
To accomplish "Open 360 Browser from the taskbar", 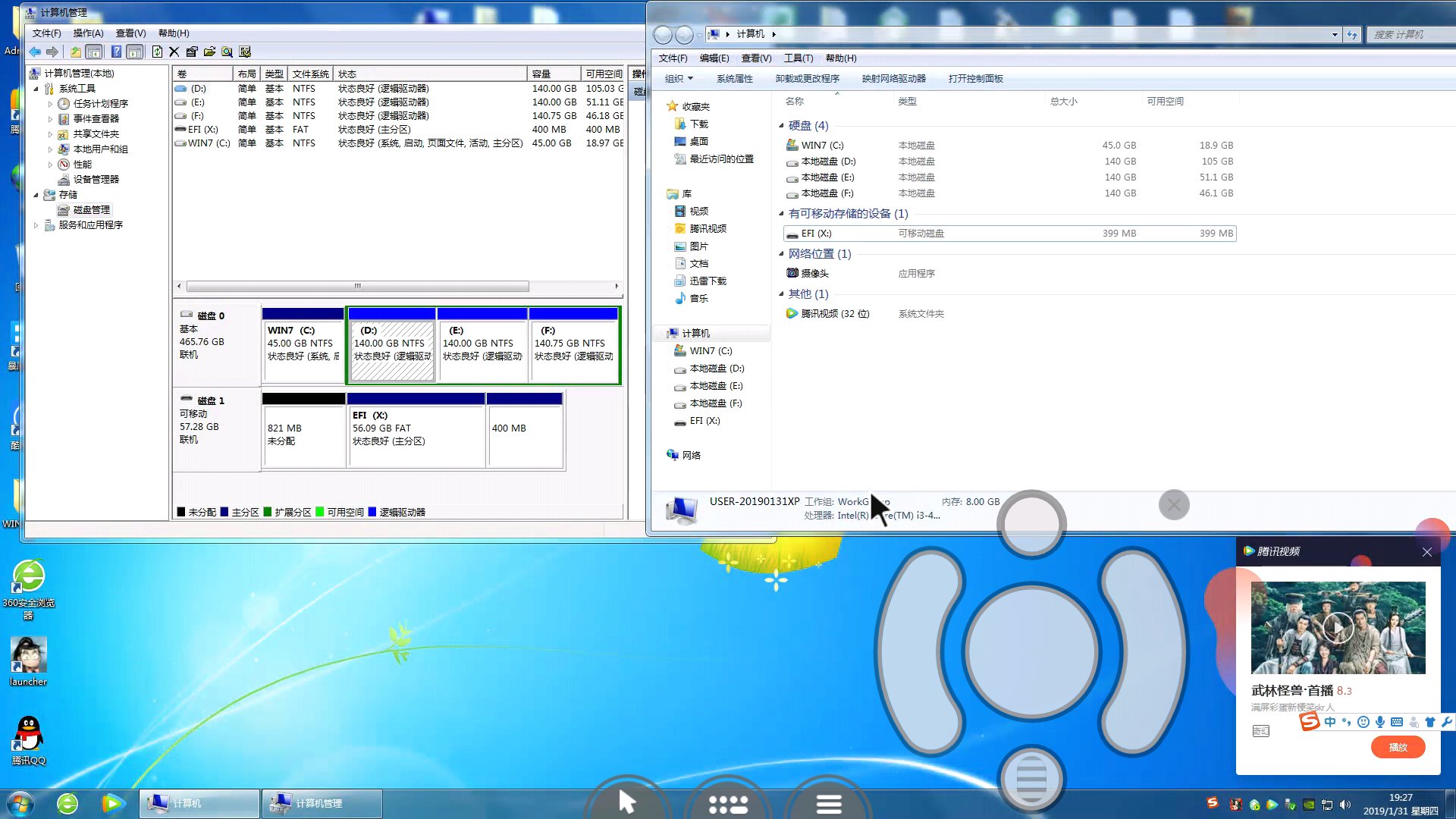I will coord(67,803).
